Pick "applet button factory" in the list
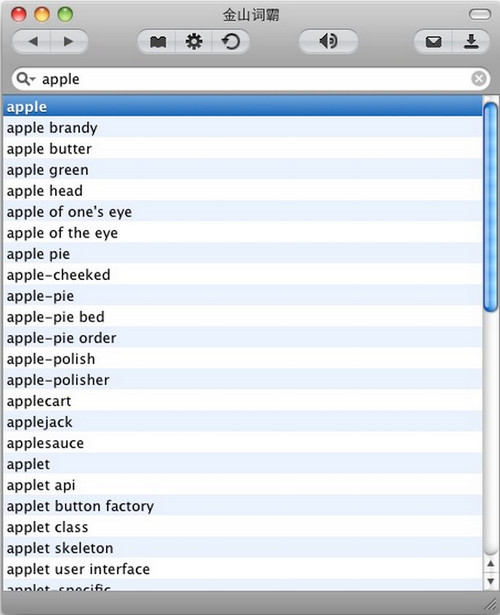 [x=242, y=506]
